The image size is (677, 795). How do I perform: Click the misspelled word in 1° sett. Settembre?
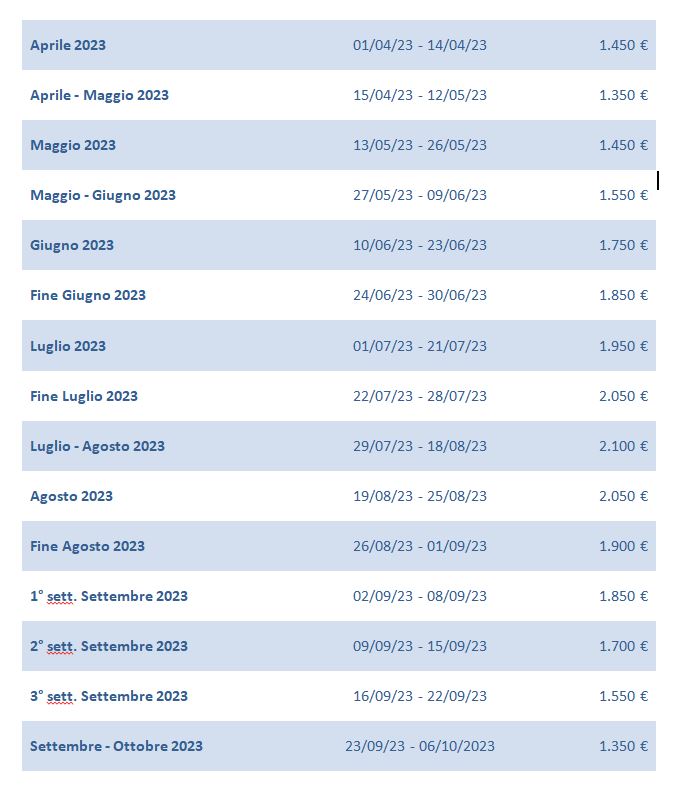[60, 596]
